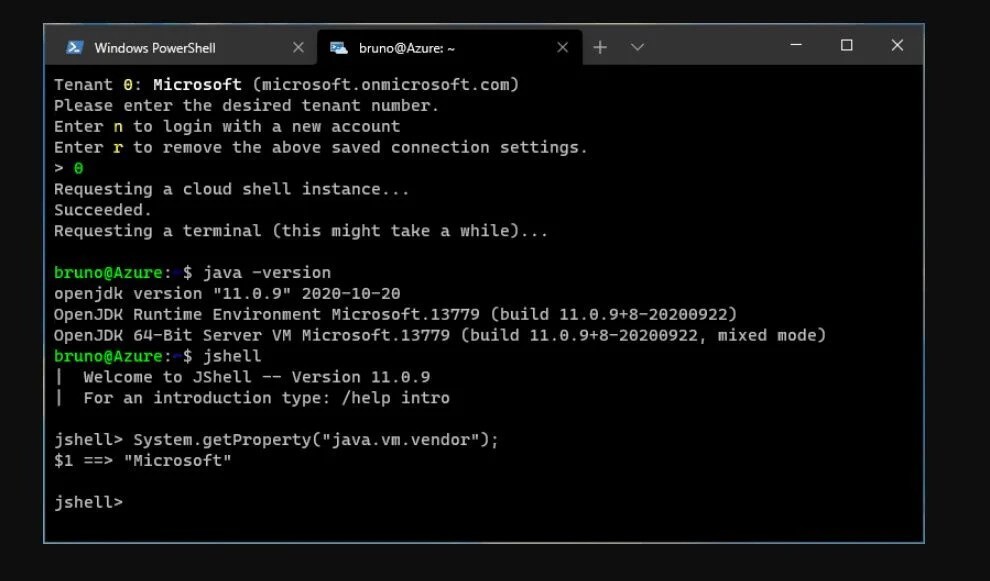Click the PowerShell icon on the first tab
This screenshot has height=581, width=990.
tap(74, 46)
